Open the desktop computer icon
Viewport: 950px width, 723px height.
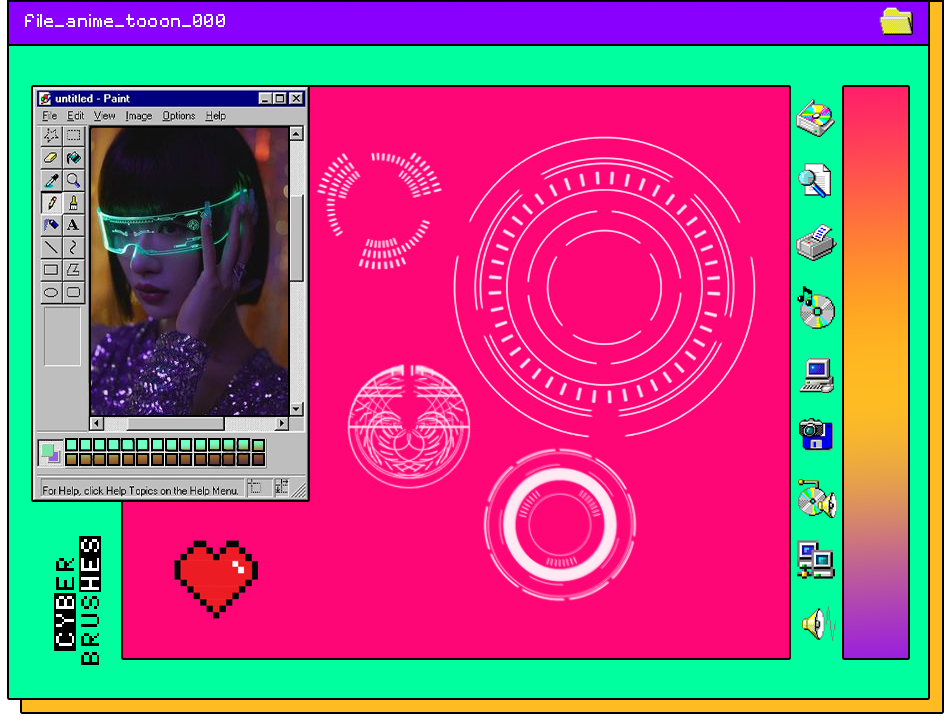817,376
